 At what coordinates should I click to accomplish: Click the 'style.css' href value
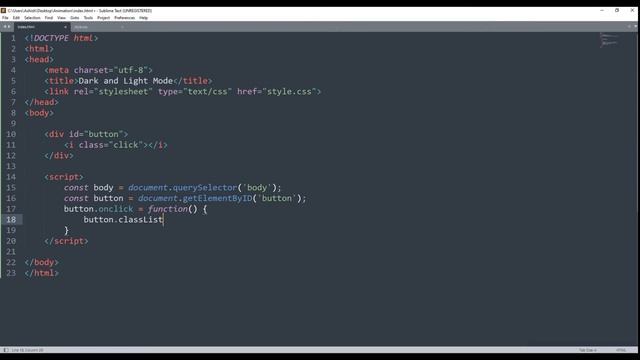289,91
